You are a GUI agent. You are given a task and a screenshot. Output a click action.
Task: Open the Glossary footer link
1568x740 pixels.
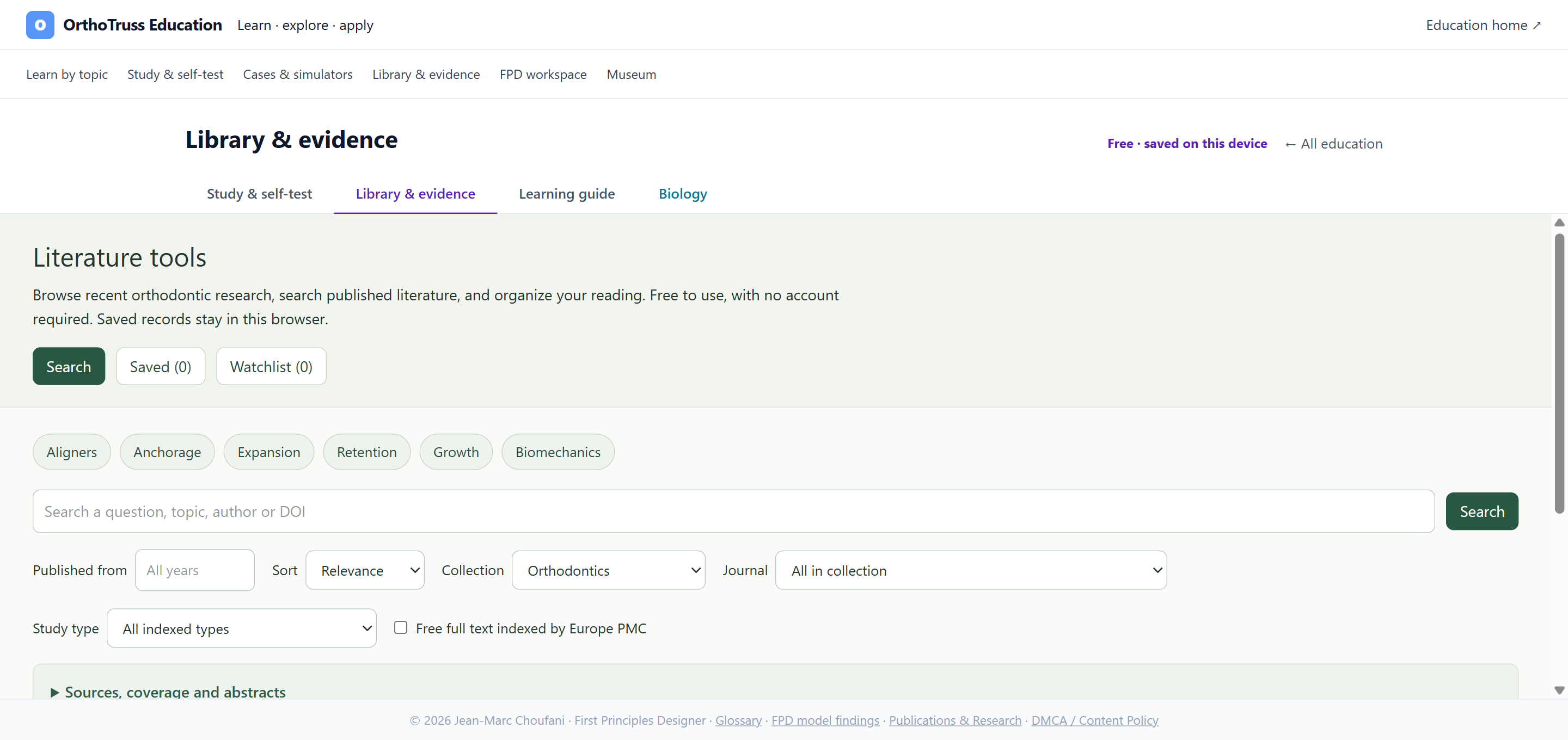pyautogui.click(x=738, y=720)
